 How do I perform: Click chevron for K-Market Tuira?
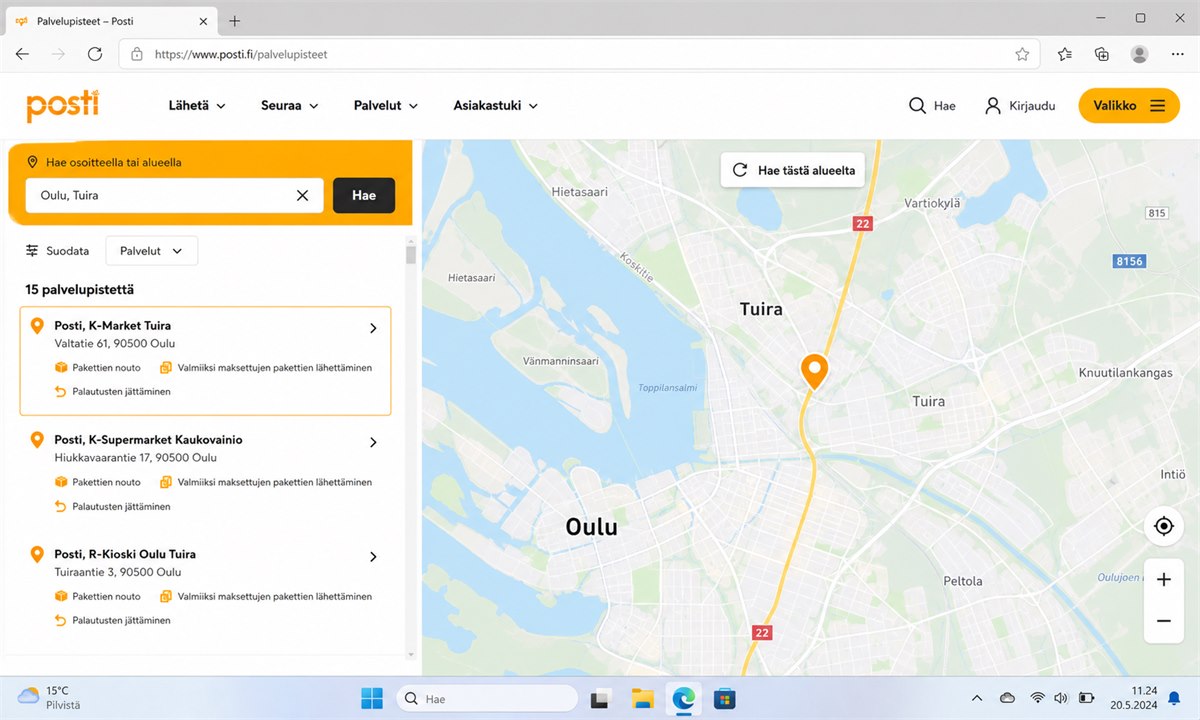pyautogui.click(x=373, y=328)
